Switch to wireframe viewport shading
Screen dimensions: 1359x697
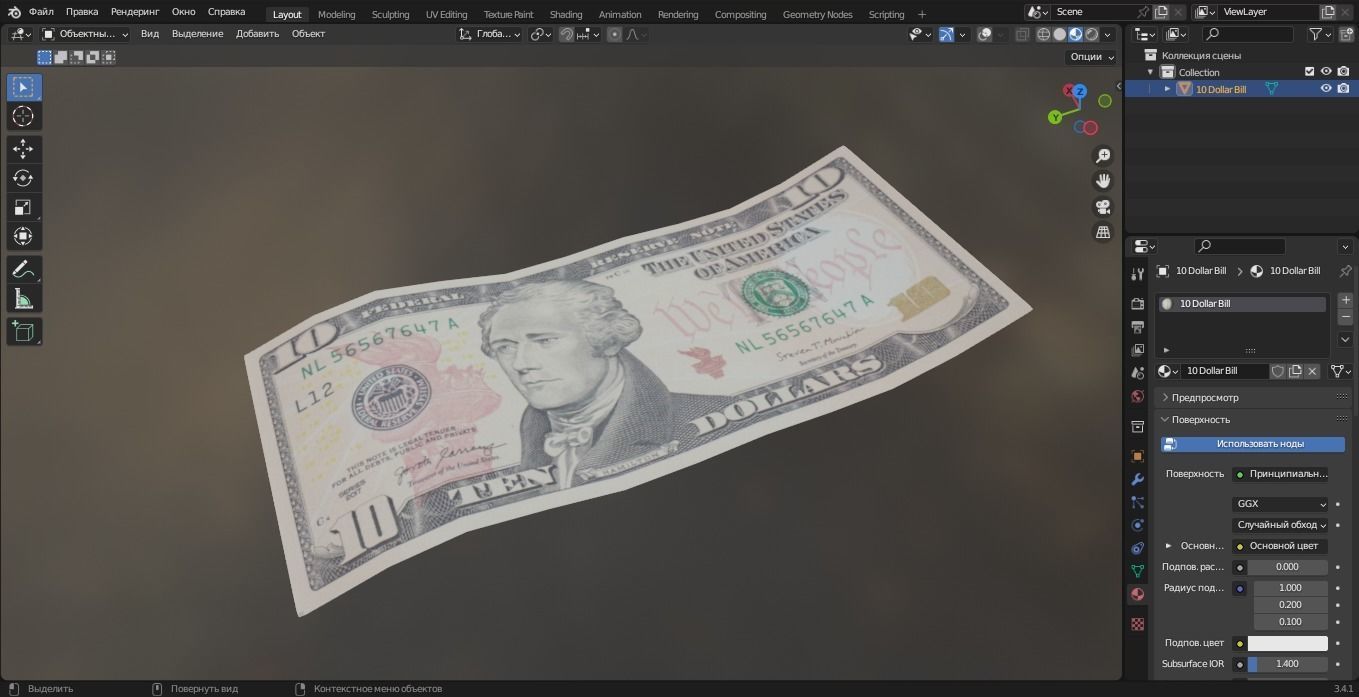(x=1043, y=34)
